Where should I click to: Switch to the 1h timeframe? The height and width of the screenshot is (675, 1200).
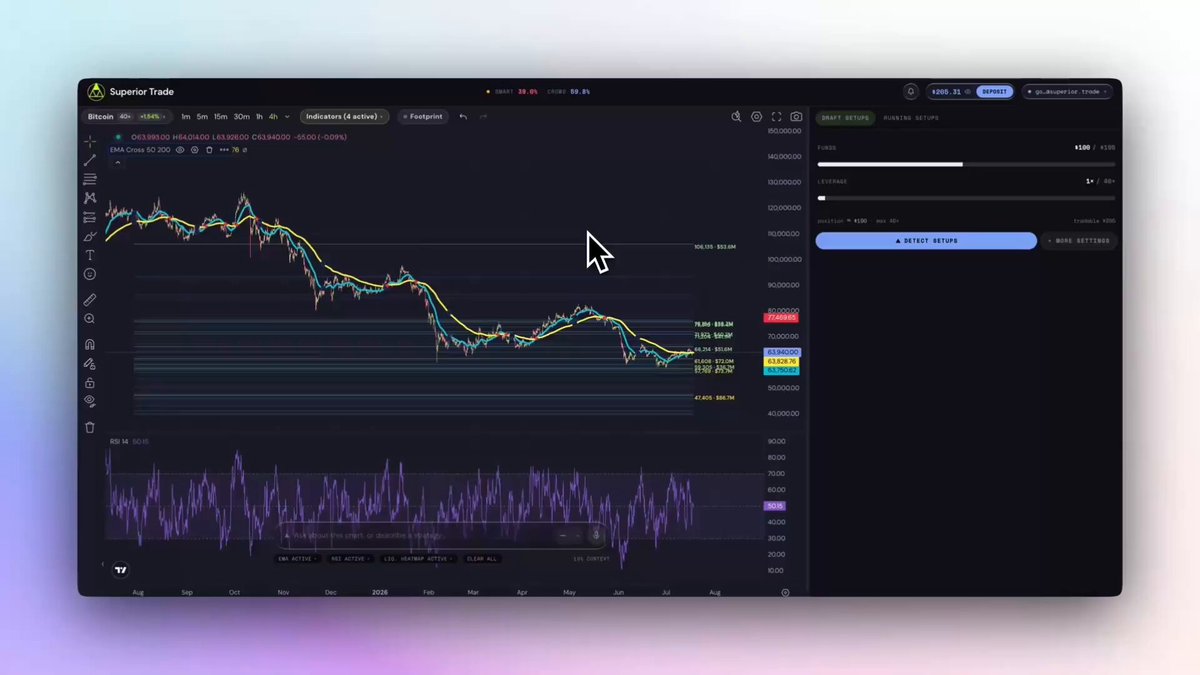click(259, 117)
